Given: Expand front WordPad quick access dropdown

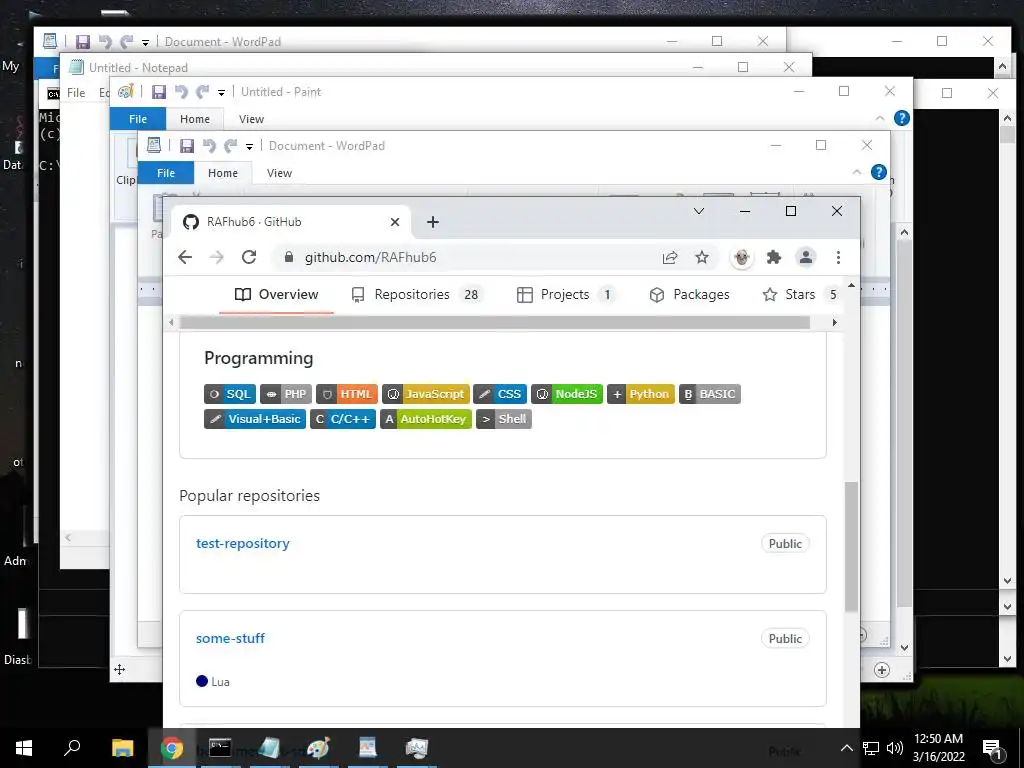Looking at the screenshot, I should pyautogui.click(x=249, y=146).
